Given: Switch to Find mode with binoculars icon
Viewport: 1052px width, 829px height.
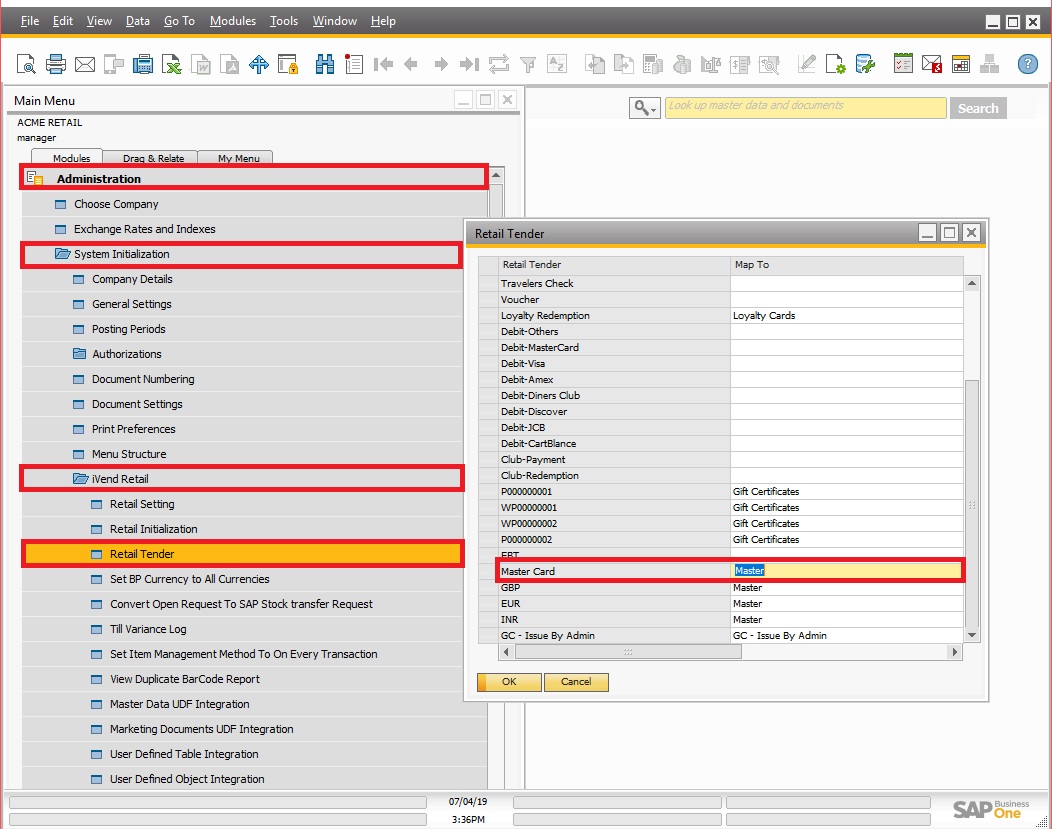Looking at the screenshot, I should click(x=325, y=64).
